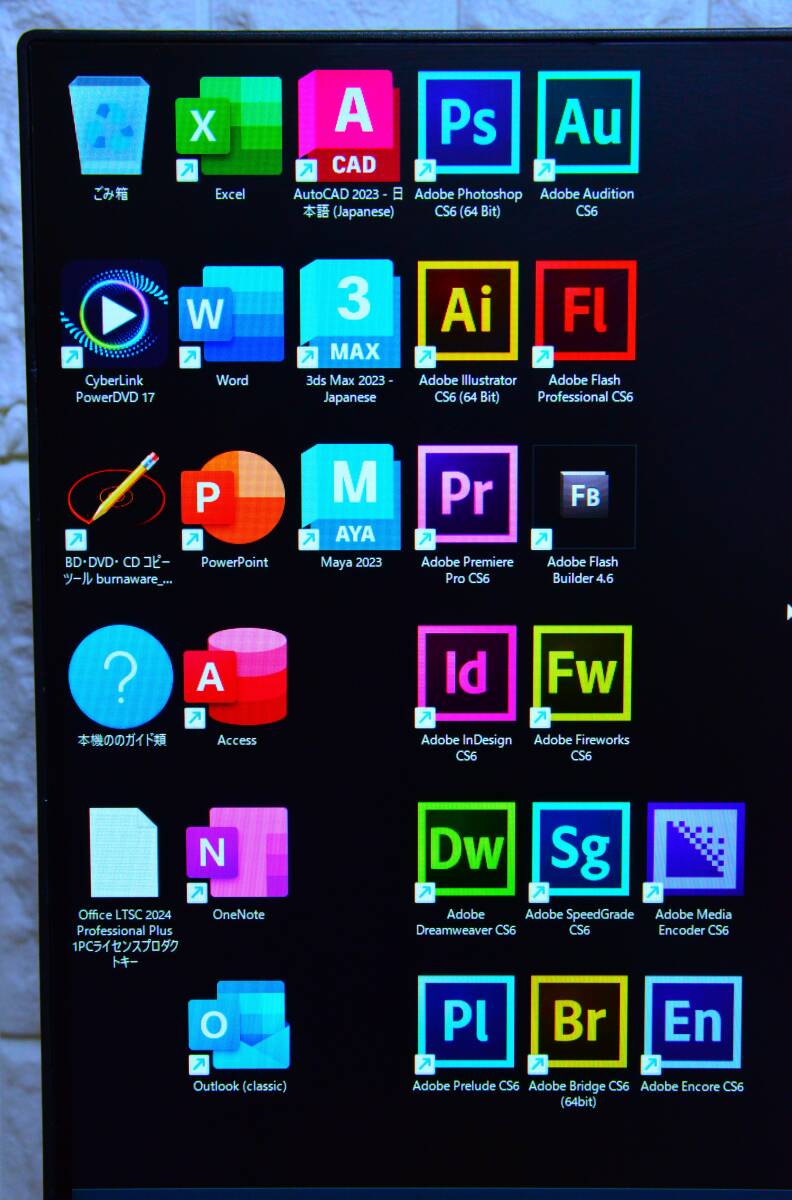Click the CyberLink PowerDVD 17 icon
The image size is (792, 1200).
(x=114, y=314)
